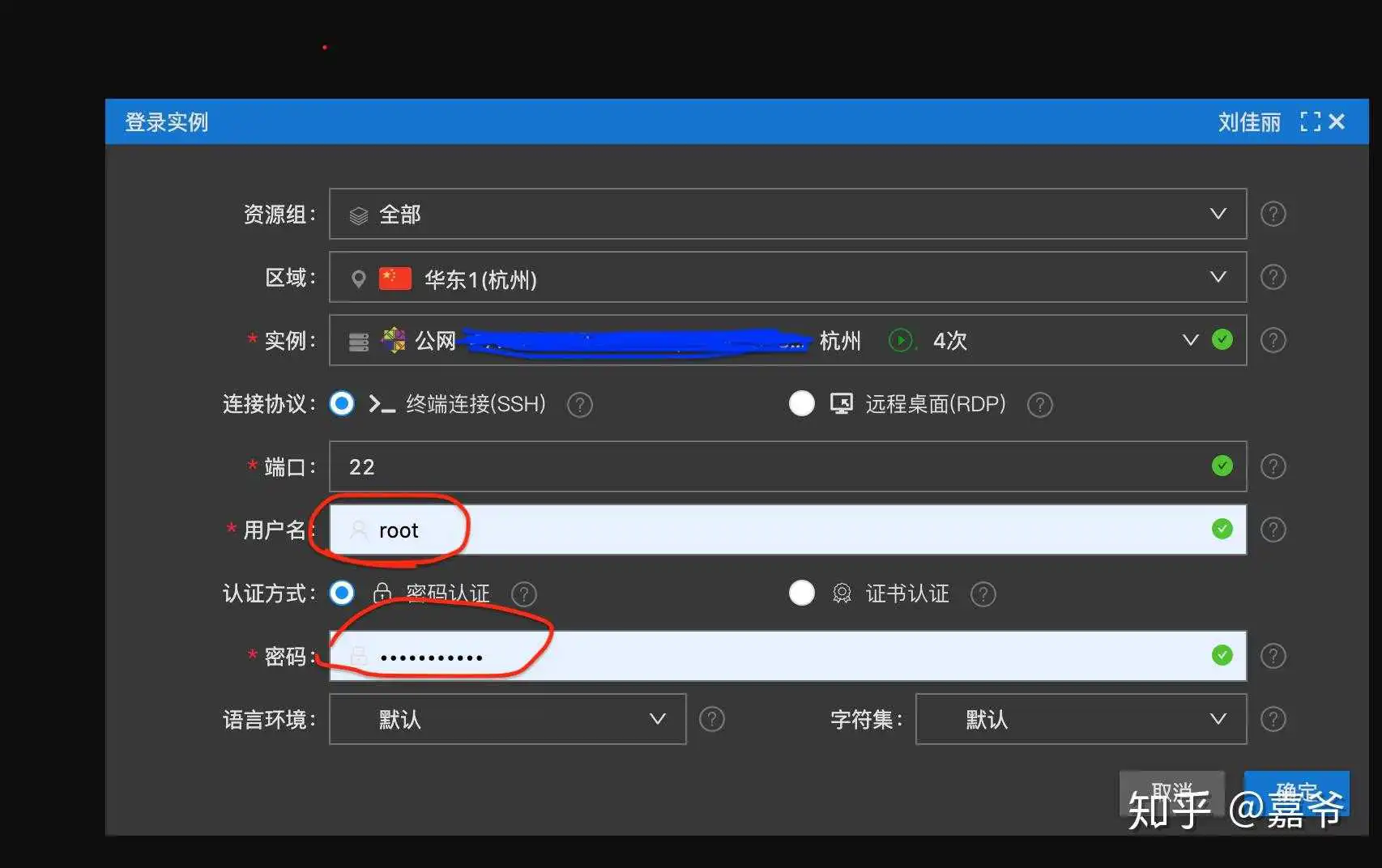Image resolution: width=1382 pixels, height=868 pixels.
Task: Click user name 刘佳丽 in title bar
Action: pos(1249,122)
